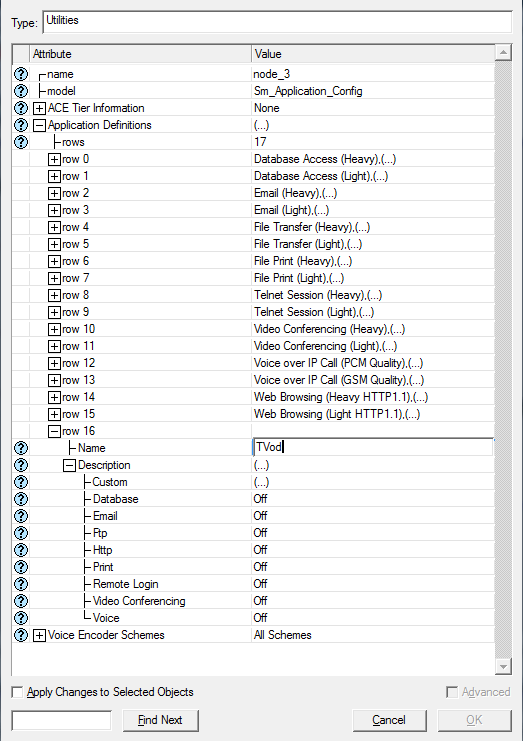Click the vertical scrollbar track
Viewport: 523px width, 741px height.
pyautogui.click(x=503, y=359)
